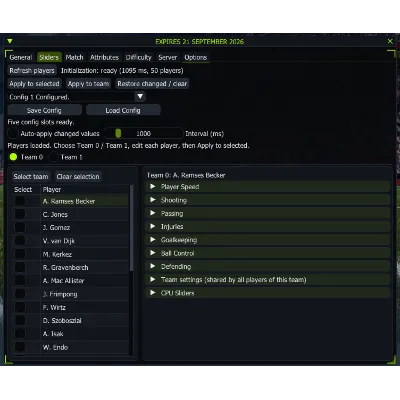Screen dimensions: 400x400
Task: Select the Team 0 radio button
Action: click(x=13, y=157)
